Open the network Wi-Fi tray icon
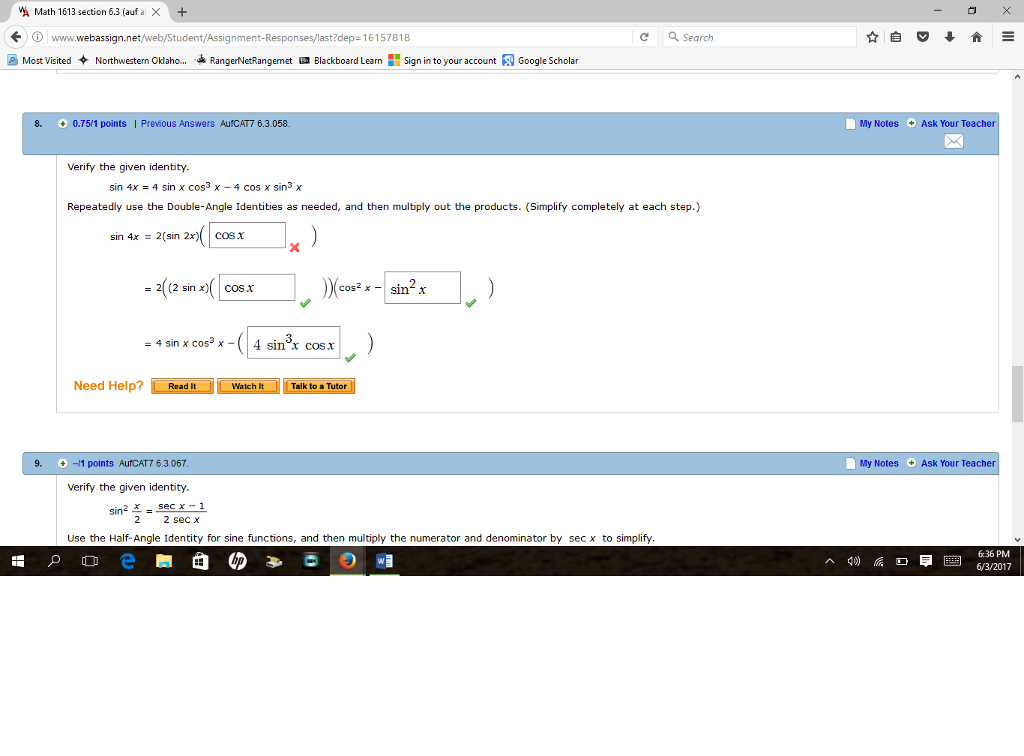The image size is (1024, 756). click(x=878, y=561)
